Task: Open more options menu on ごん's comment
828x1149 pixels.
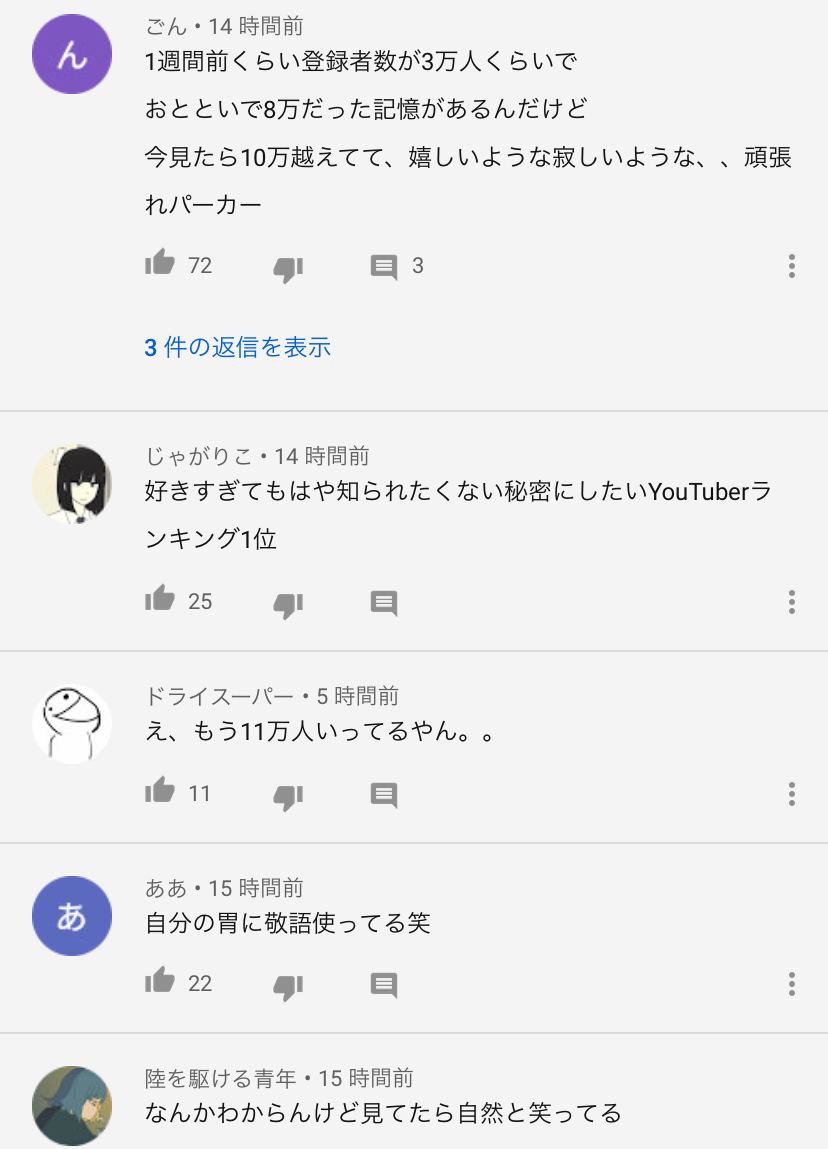Action: [791, 266]
